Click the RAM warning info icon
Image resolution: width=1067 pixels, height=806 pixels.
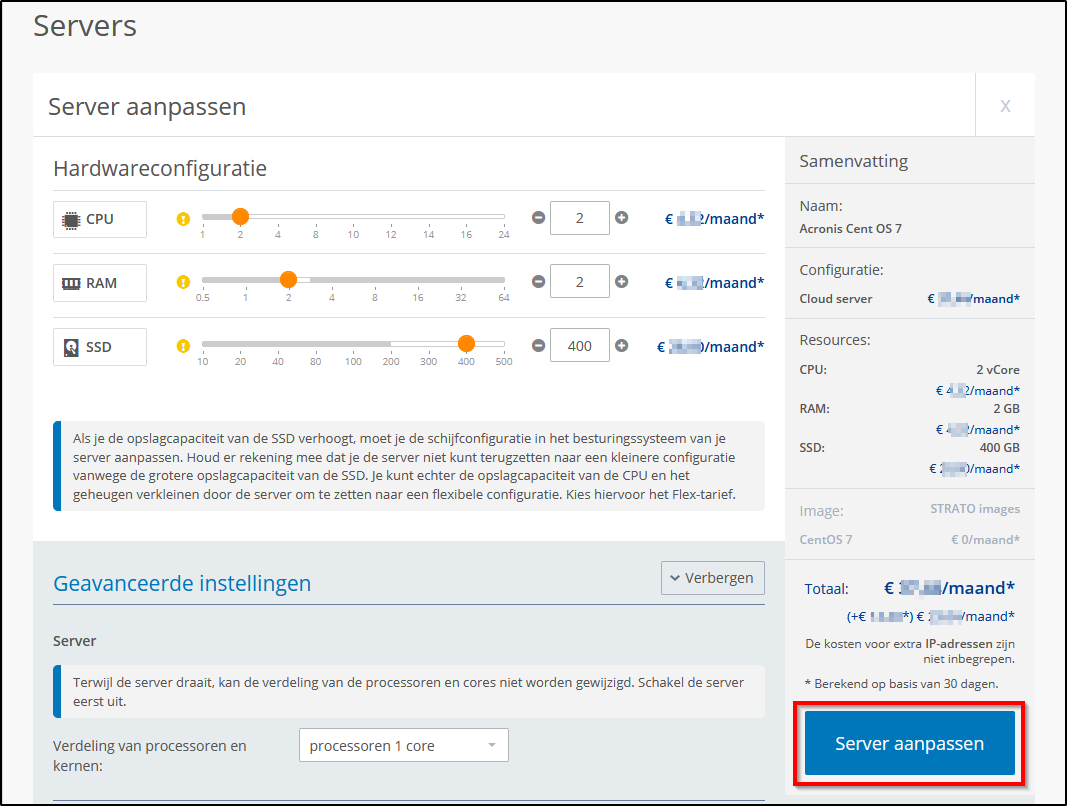(183, 283)
